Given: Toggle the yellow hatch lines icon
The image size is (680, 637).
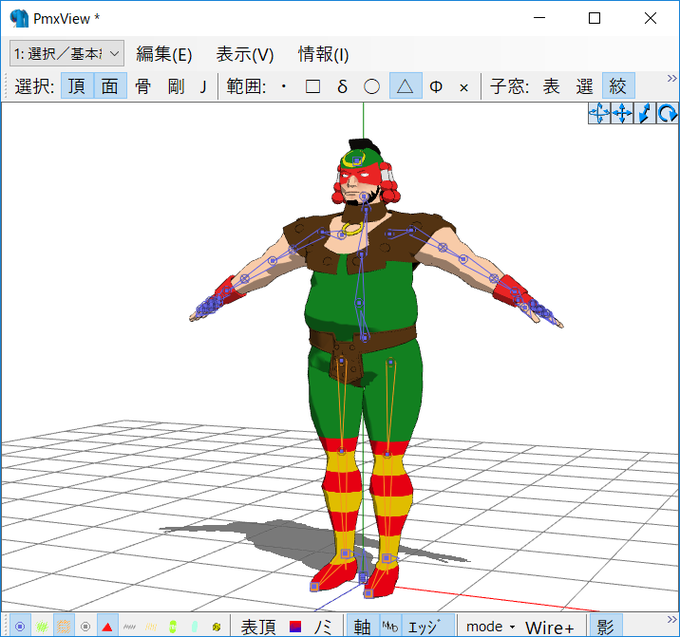Looking at the screenshot, I should [x=151, y=626].
